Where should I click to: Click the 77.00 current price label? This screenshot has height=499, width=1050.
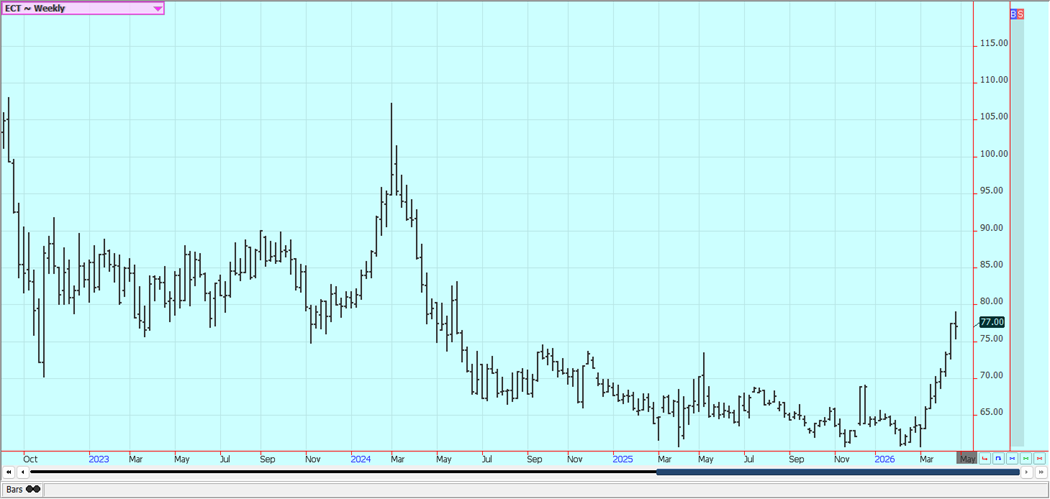992,322
